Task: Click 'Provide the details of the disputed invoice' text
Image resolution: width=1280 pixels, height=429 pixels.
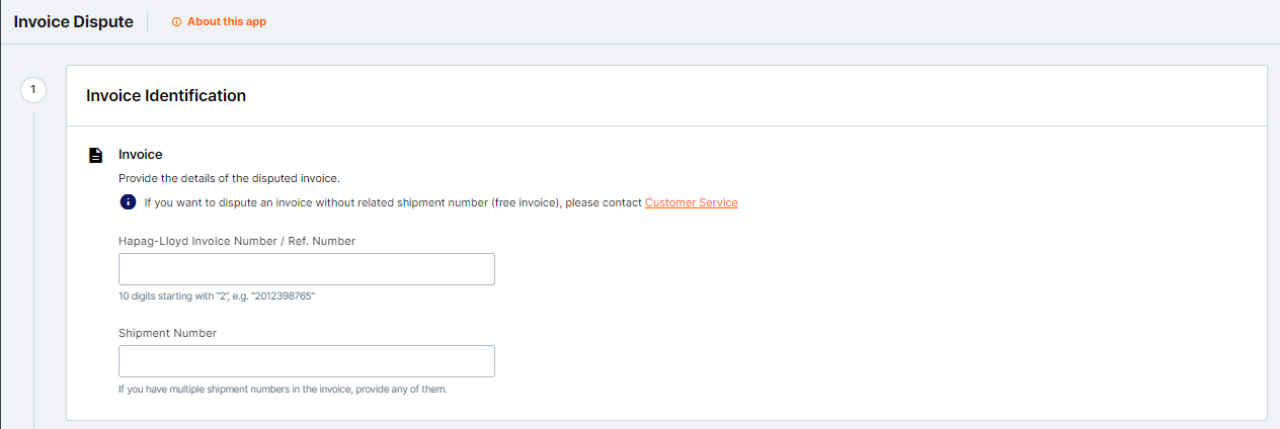Action: (229, 178)
